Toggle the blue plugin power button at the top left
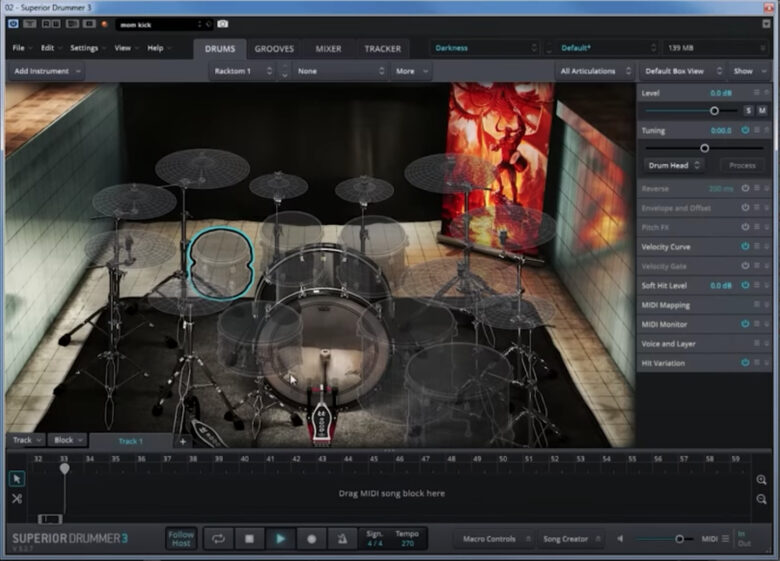 13,24
